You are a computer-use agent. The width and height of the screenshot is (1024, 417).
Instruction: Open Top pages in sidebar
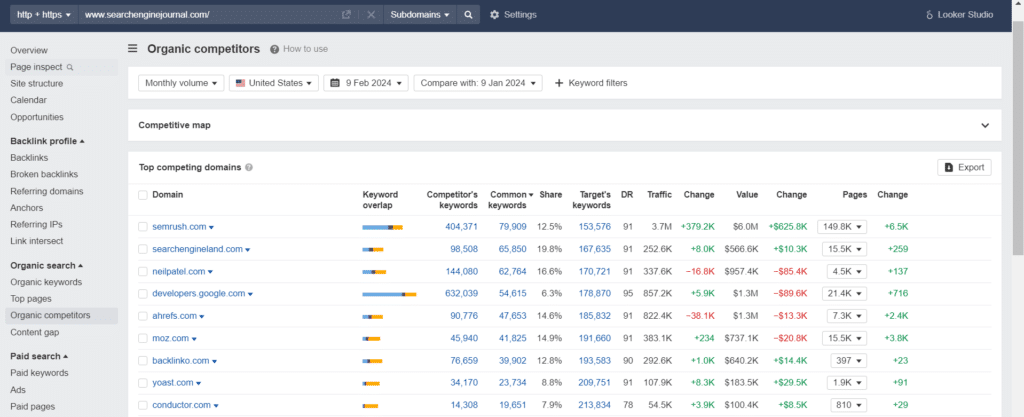(29, 299)
